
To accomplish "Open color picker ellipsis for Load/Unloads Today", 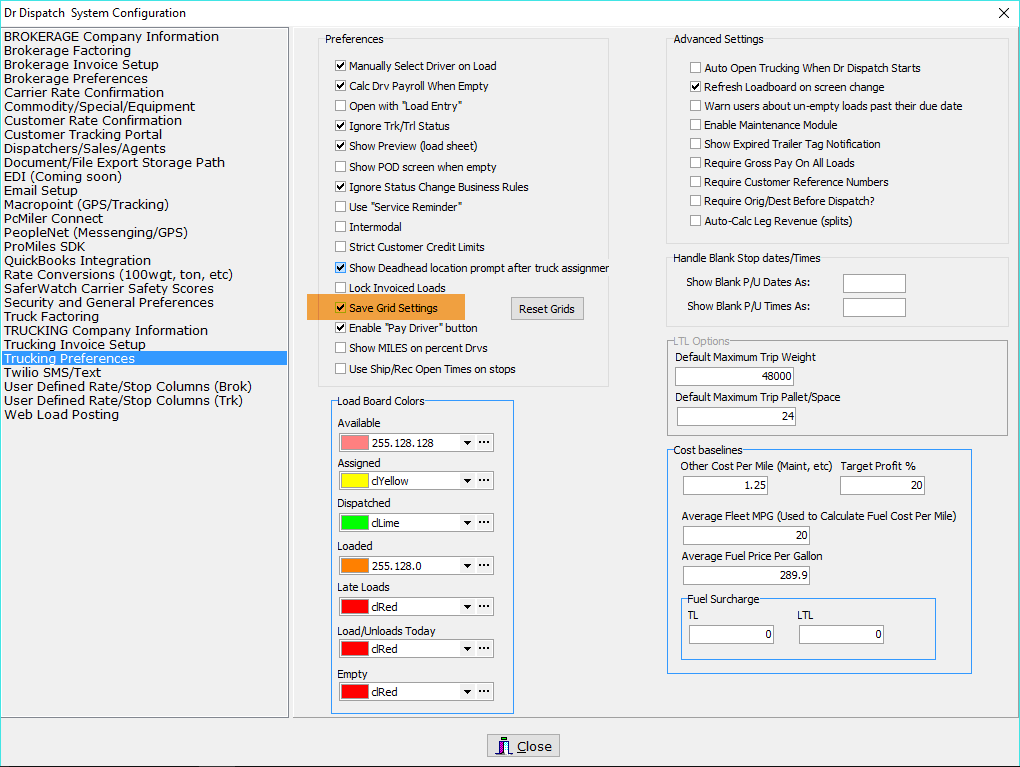I will coord(484,649).
